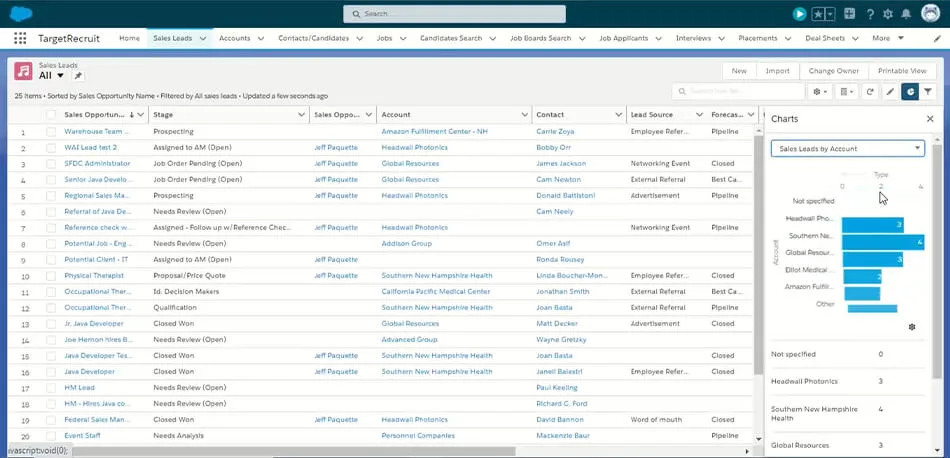The height and width of the screenshot is (458, 950).
Task: Check the select-all rows checkbox in header
Action: click(51, 115)
